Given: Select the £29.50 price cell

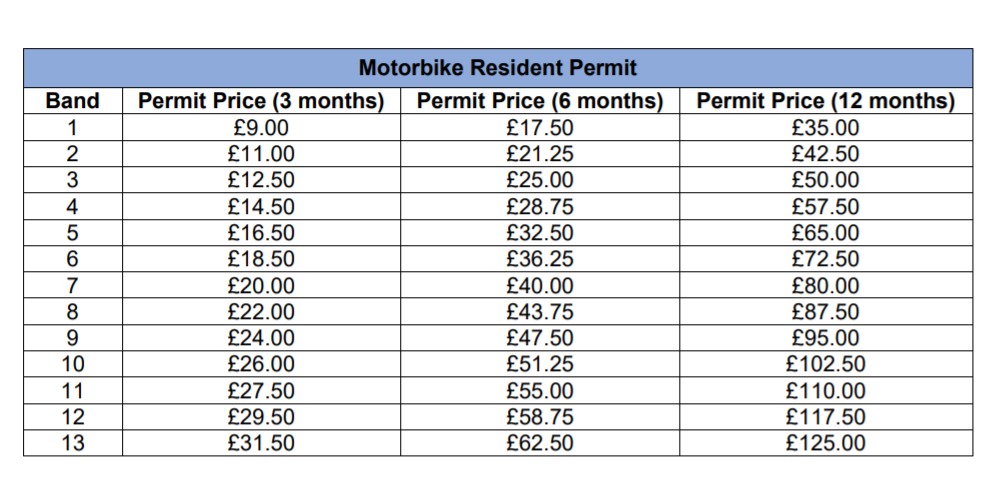Looking at the screenshot, I should tap(261, 417).
